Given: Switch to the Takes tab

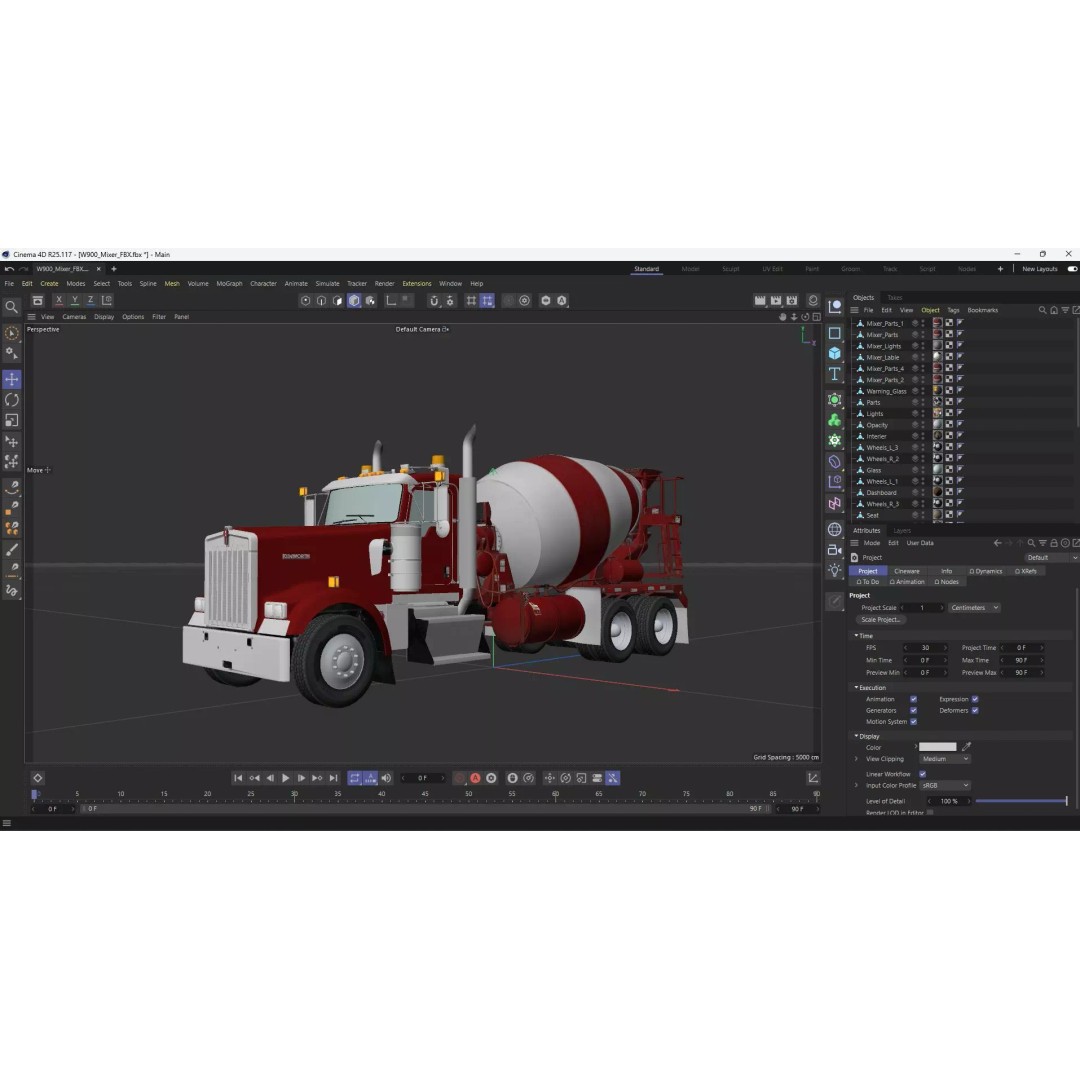Looking at the screenshot, I should [894, 298].
